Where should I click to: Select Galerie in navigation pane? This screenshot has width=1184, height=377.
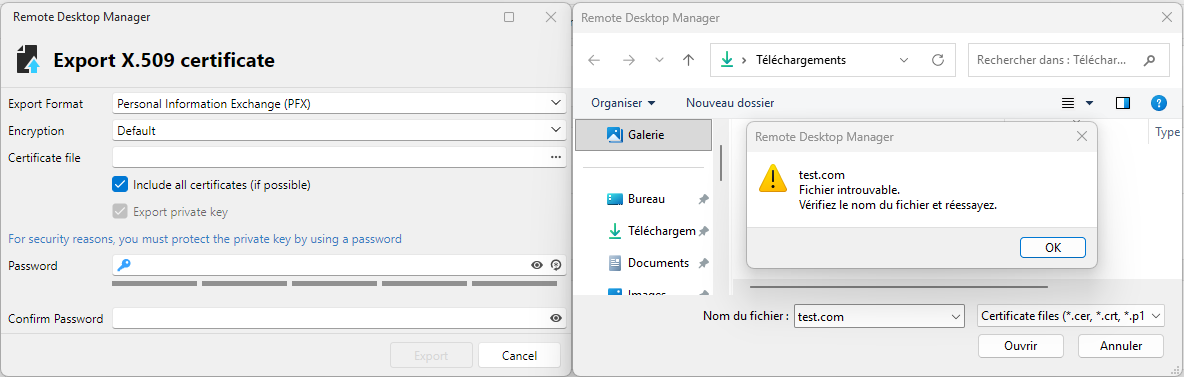click(643, 134)
